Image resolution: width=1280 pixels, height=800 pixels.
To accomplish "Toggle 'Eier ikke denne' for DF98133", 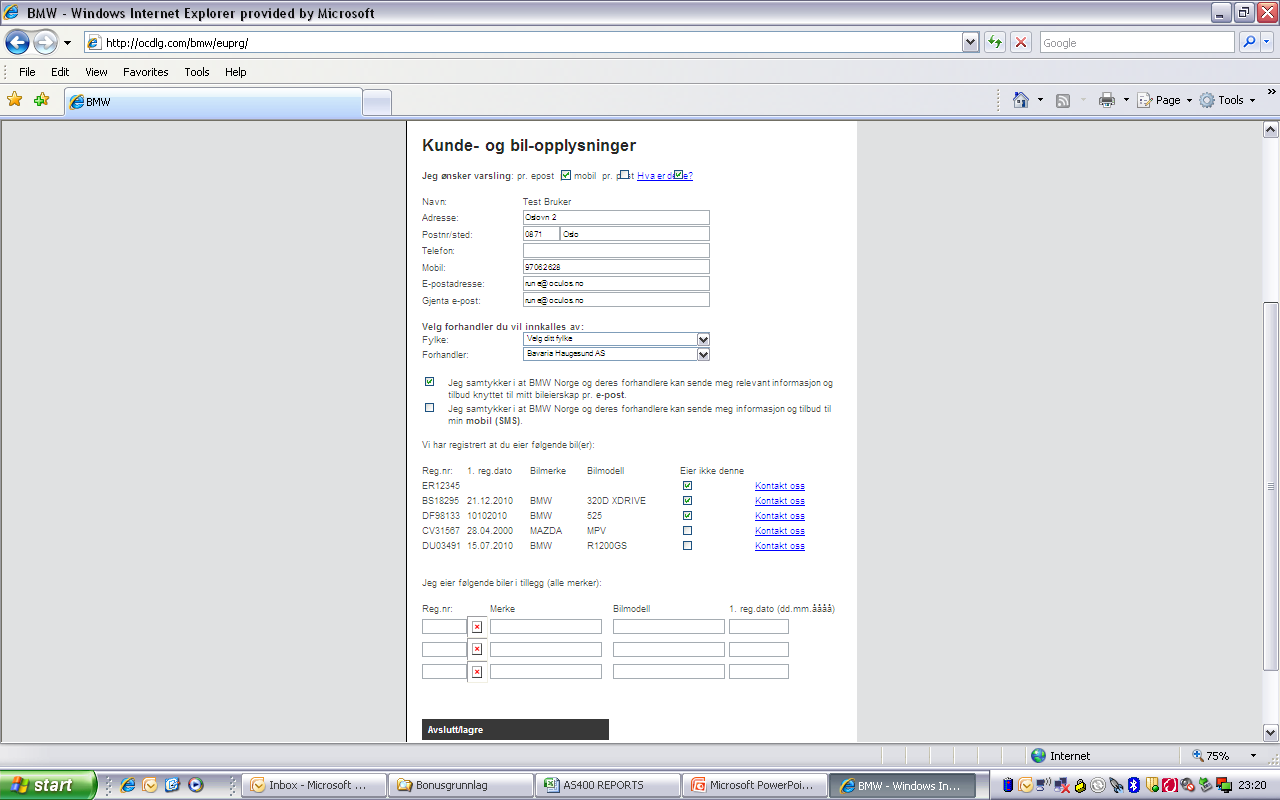I will (687, 515).
